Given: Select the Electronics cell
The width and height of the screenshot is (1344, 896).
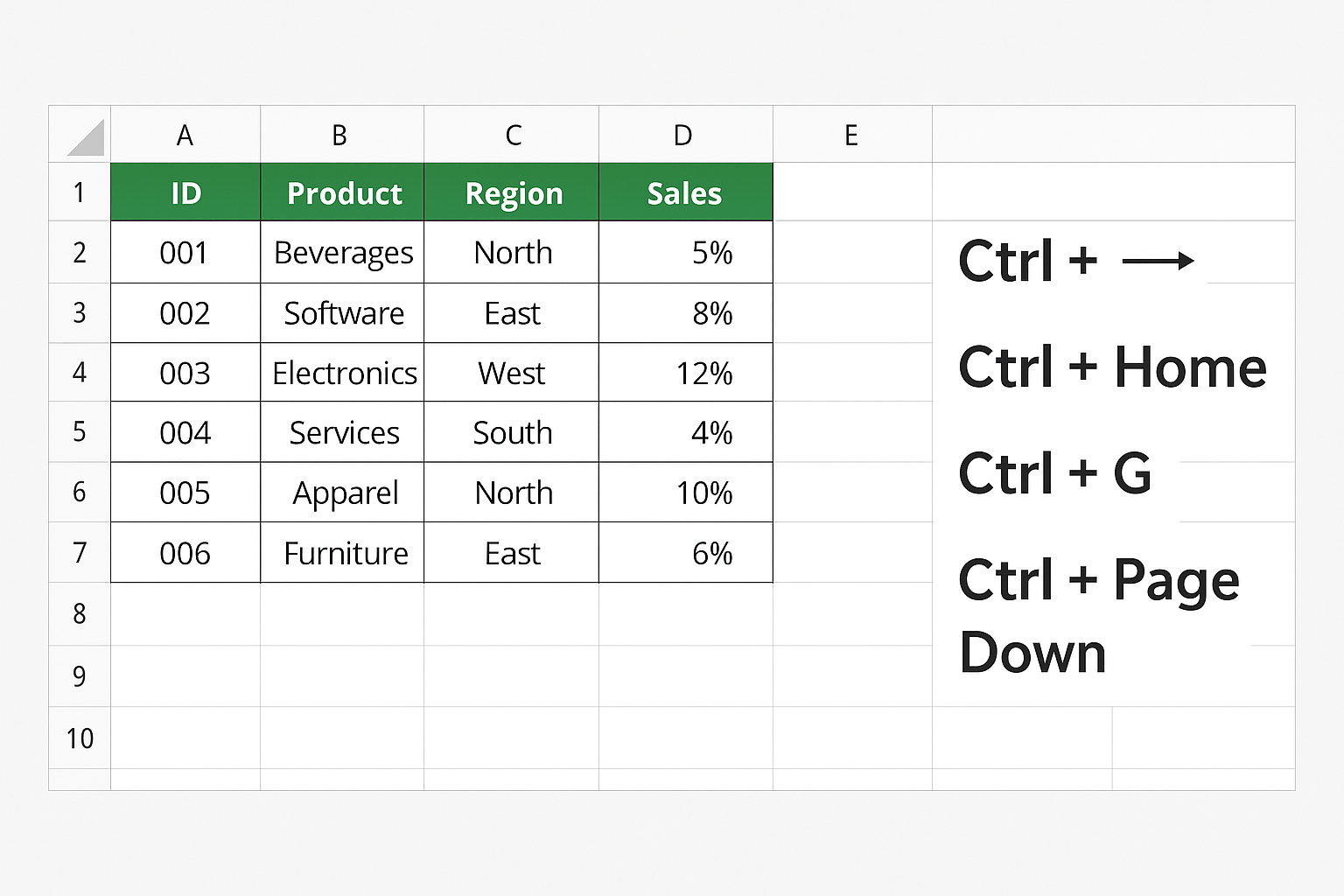Looking at the screenshot, I should pyautogui.click(x=342, y=373).
